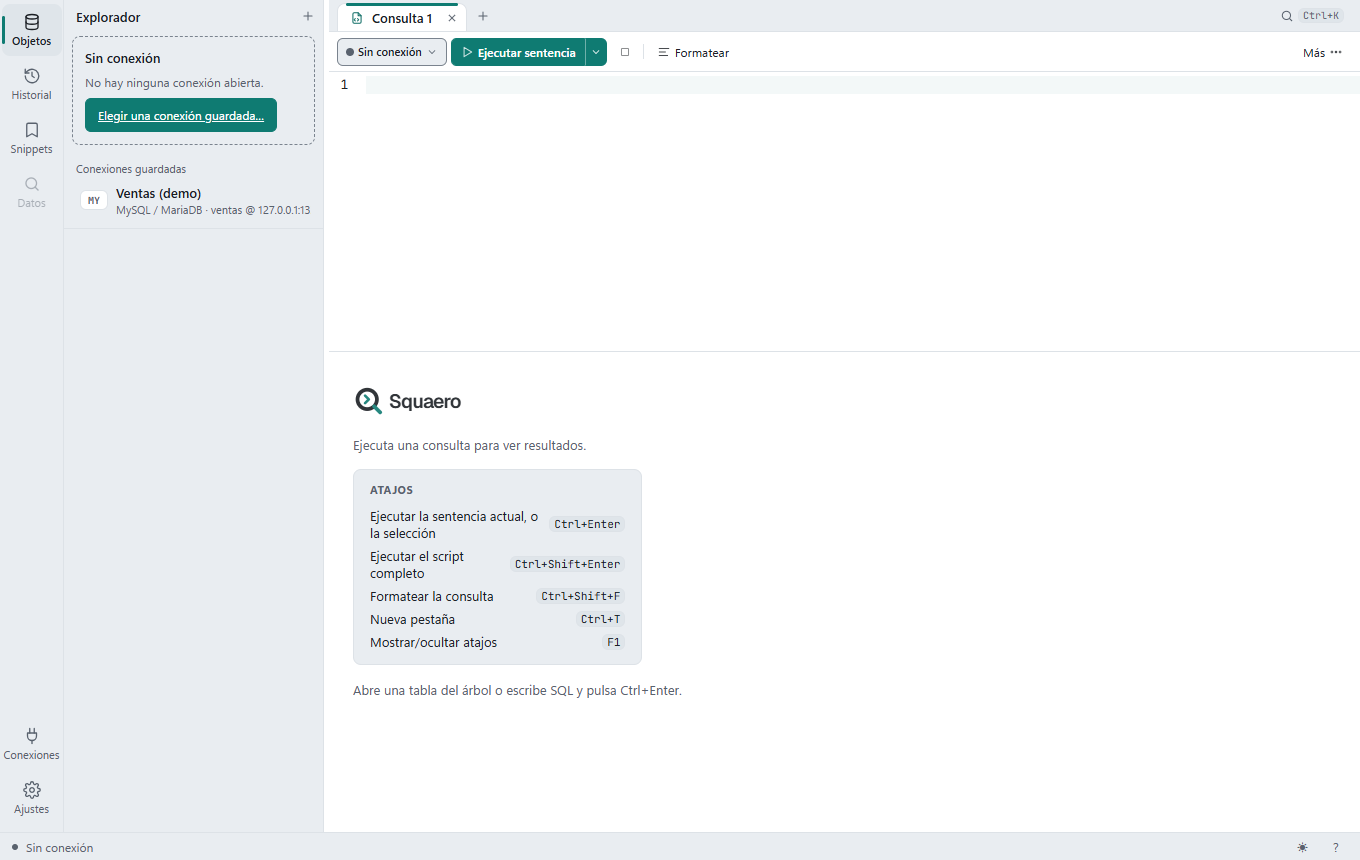Viewport: 1360px width, 860px height.
Task: Add a new connection with the Explorador plus icon
Action: (x=308, y=17)
